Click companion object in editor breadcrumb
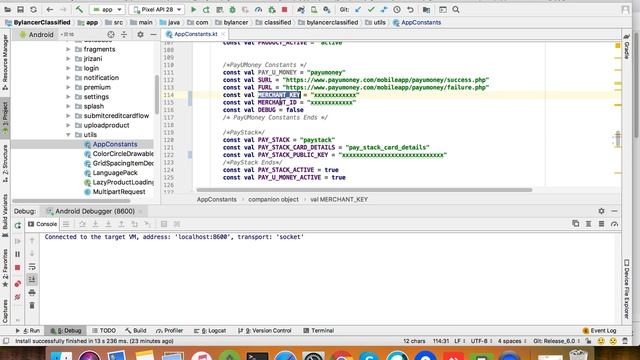The width and height of the screenshot is (640, 360). click(x=273, y=200)
